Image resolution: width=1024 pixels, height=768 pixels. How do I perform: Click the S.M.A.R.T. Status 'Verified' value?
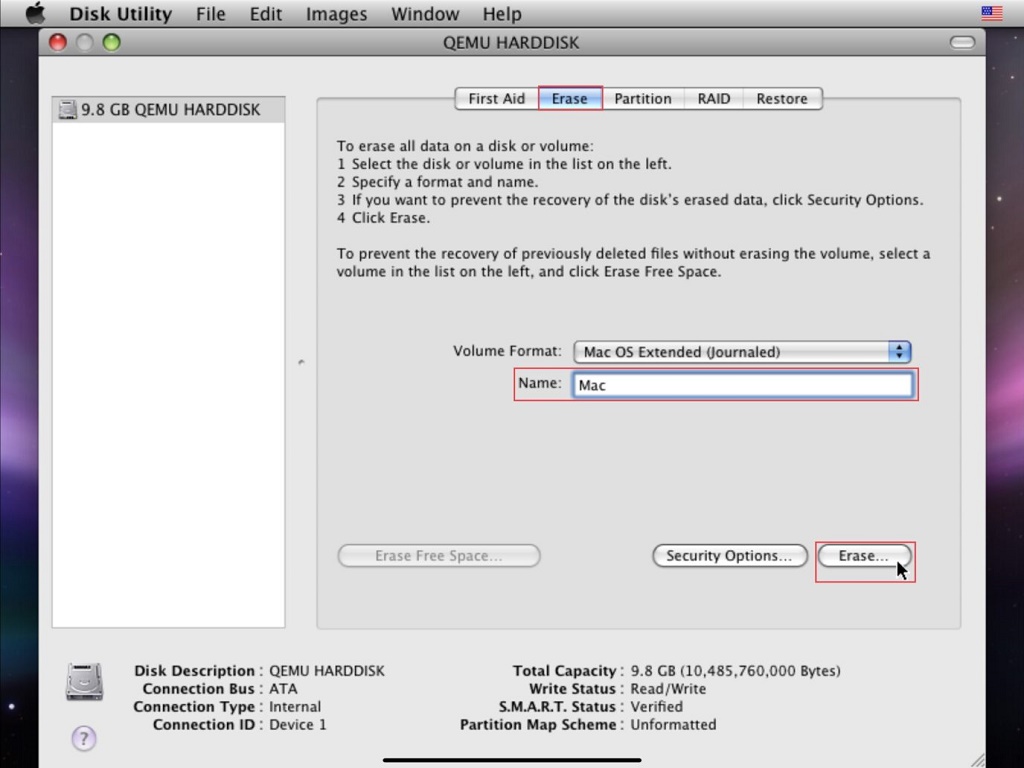[656, 707]
